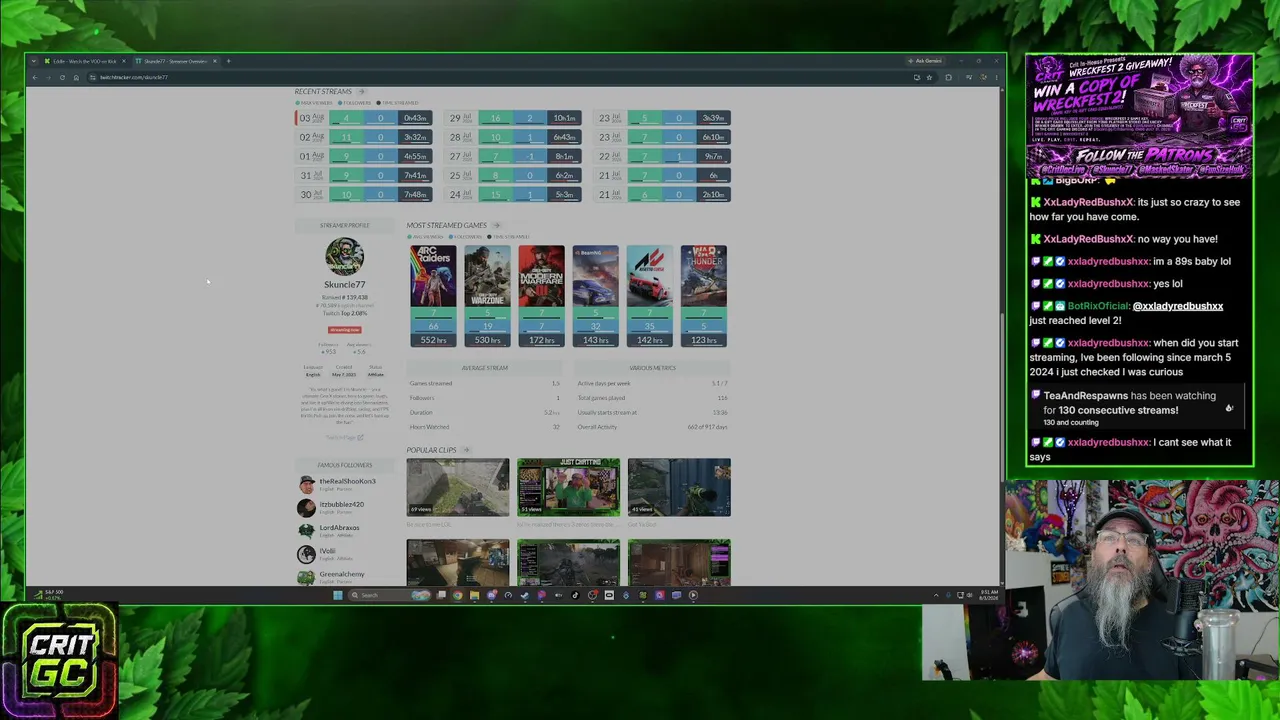Open Ask Gemini in the browser
Viewport: 1280px width, 720px height.
(x=927, y=61)
